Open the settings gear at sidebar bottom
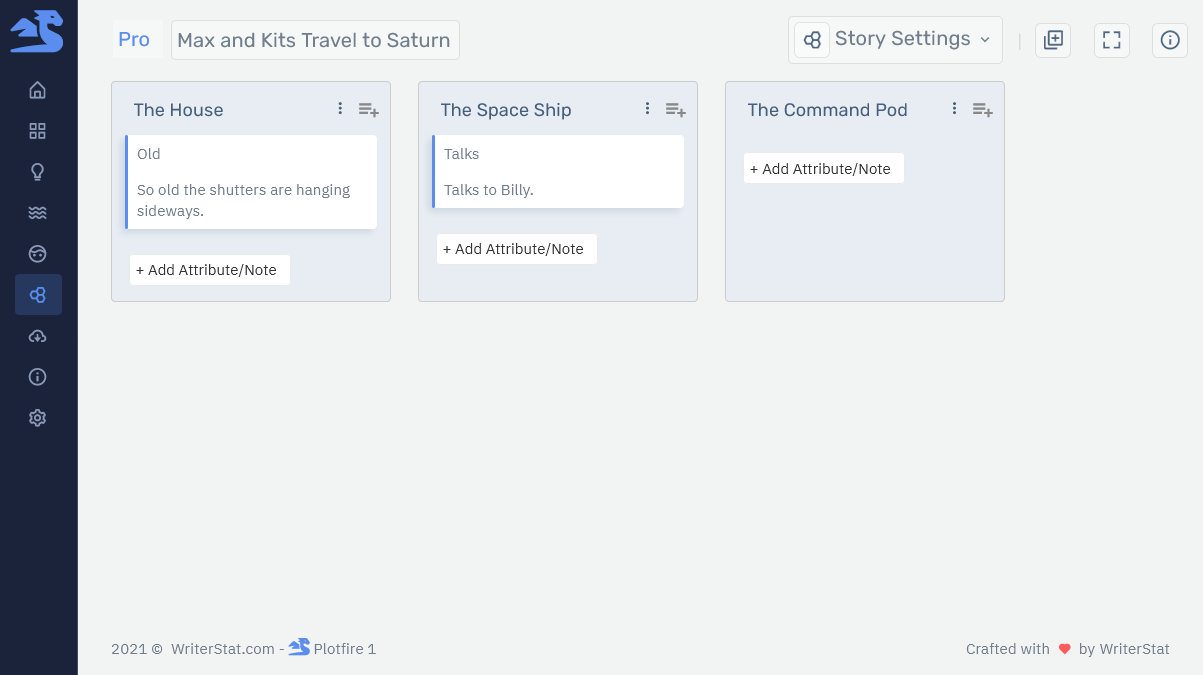 click(38, 417)
